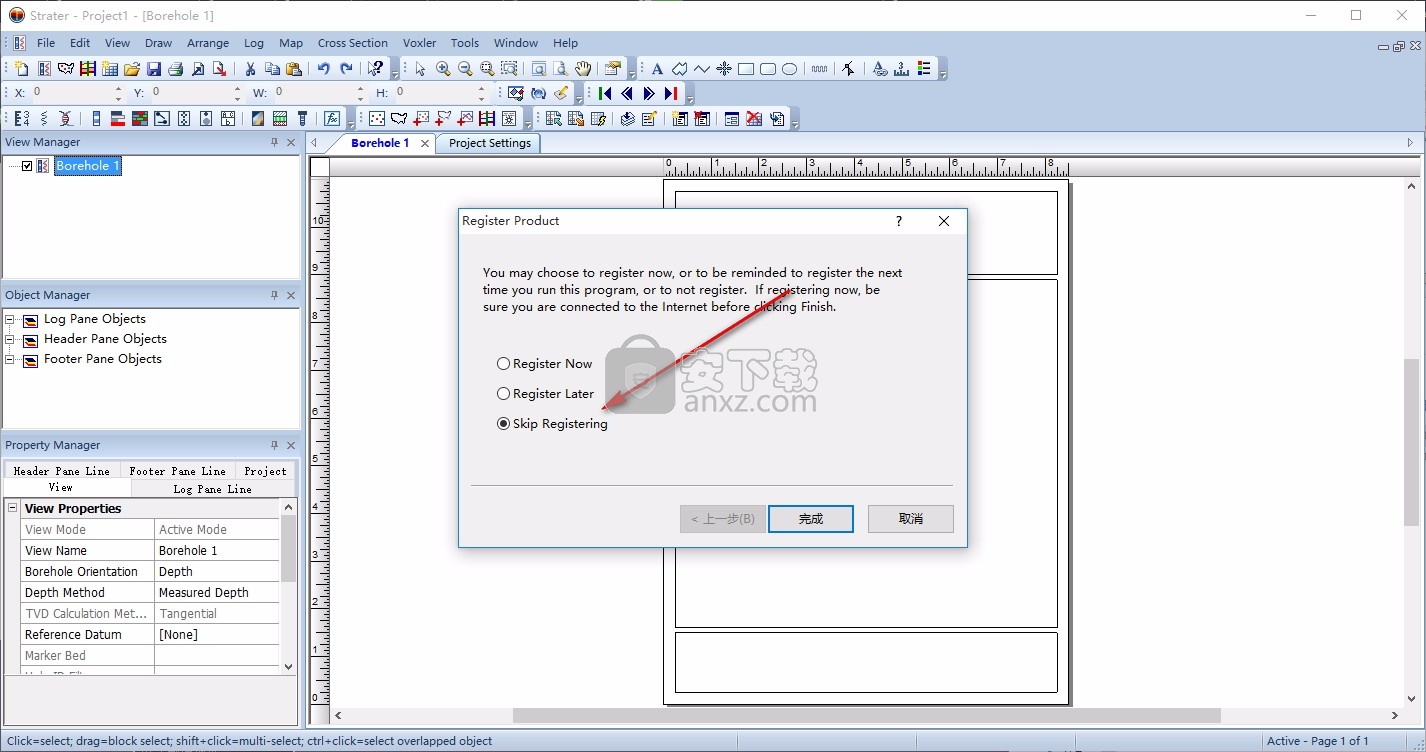This screenshot has height=752, width=1426.
Task: Select the Text drawing tool
Action: coord(657,69)
